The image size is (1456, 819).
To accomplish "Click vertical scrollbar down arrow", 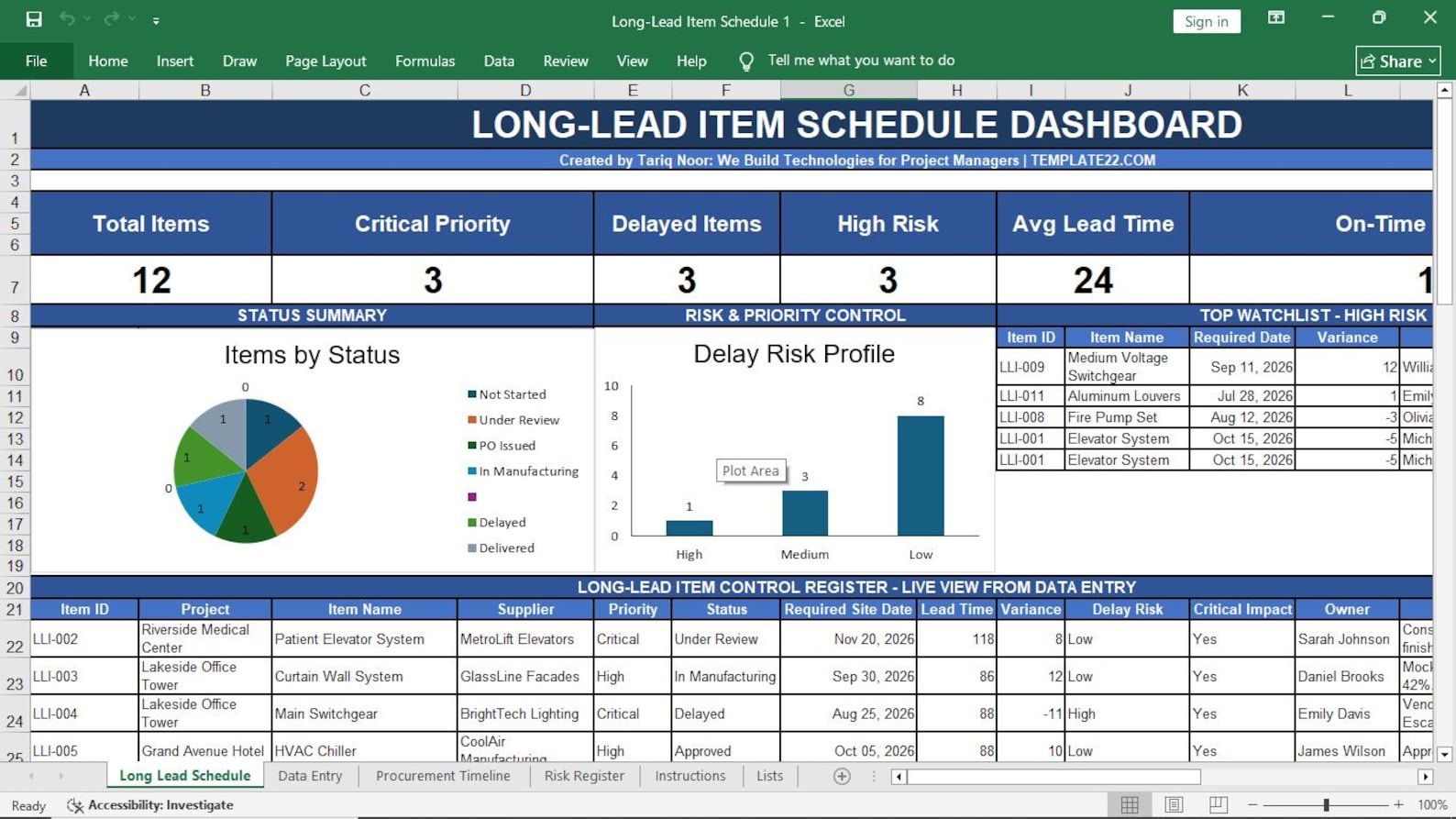I will pos(1444,755).
